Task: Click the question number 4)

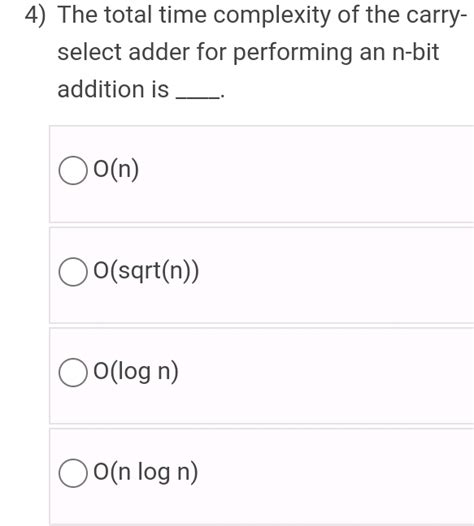Action: point(36,15)
